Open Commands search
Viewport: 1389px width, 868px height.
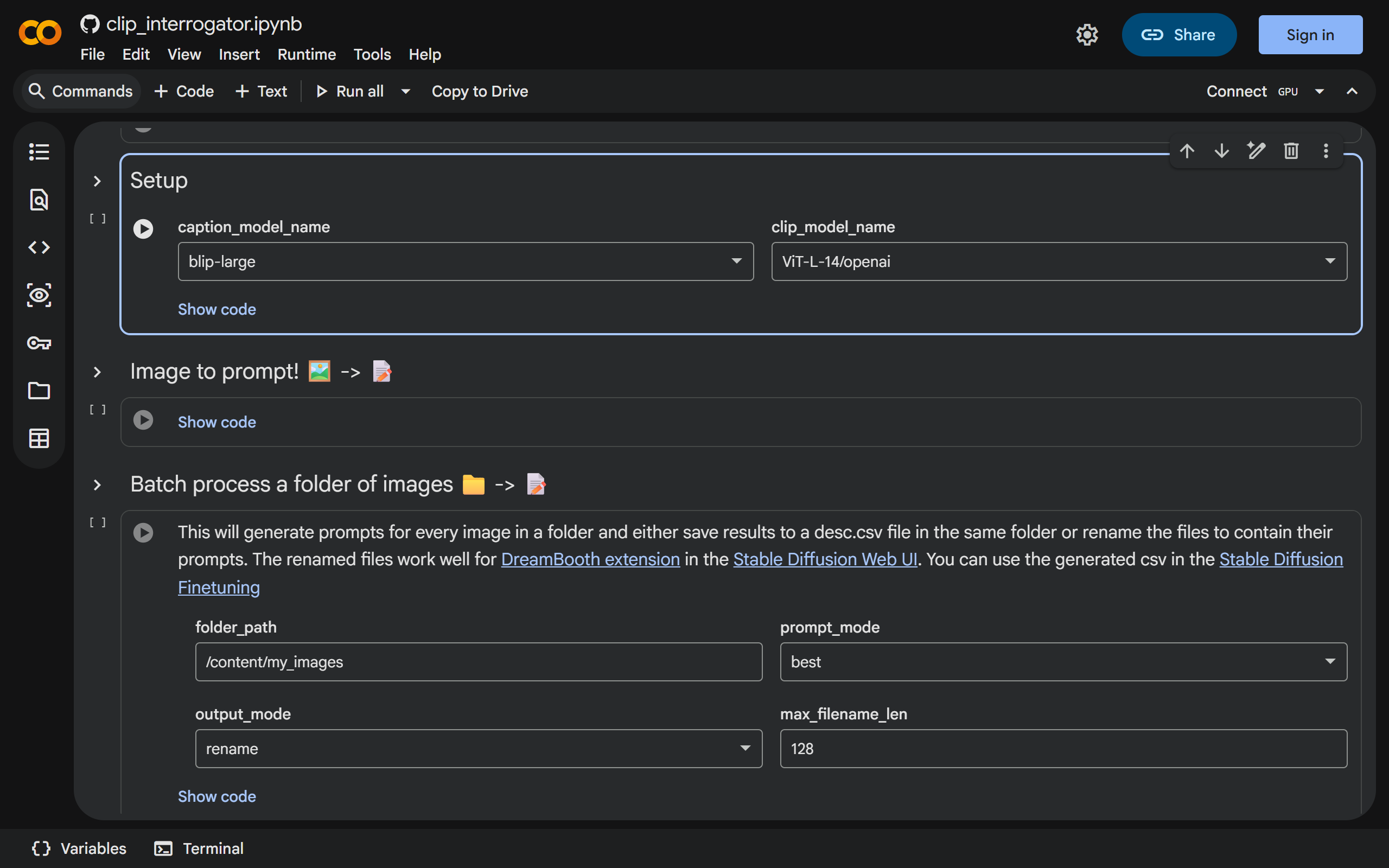pyautogui.click(x=81, y=91)
